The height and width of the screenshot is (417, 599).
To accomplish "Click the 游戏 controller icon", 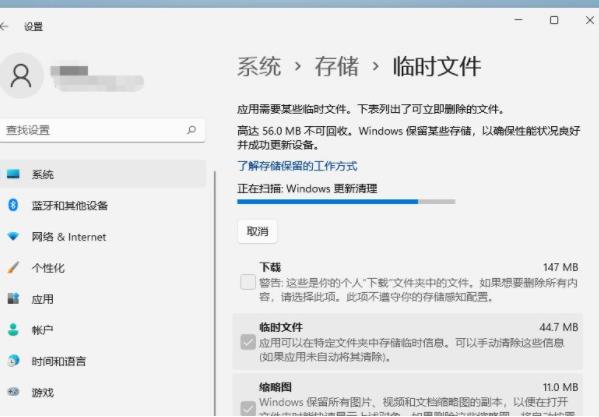I will click(13, 392).
